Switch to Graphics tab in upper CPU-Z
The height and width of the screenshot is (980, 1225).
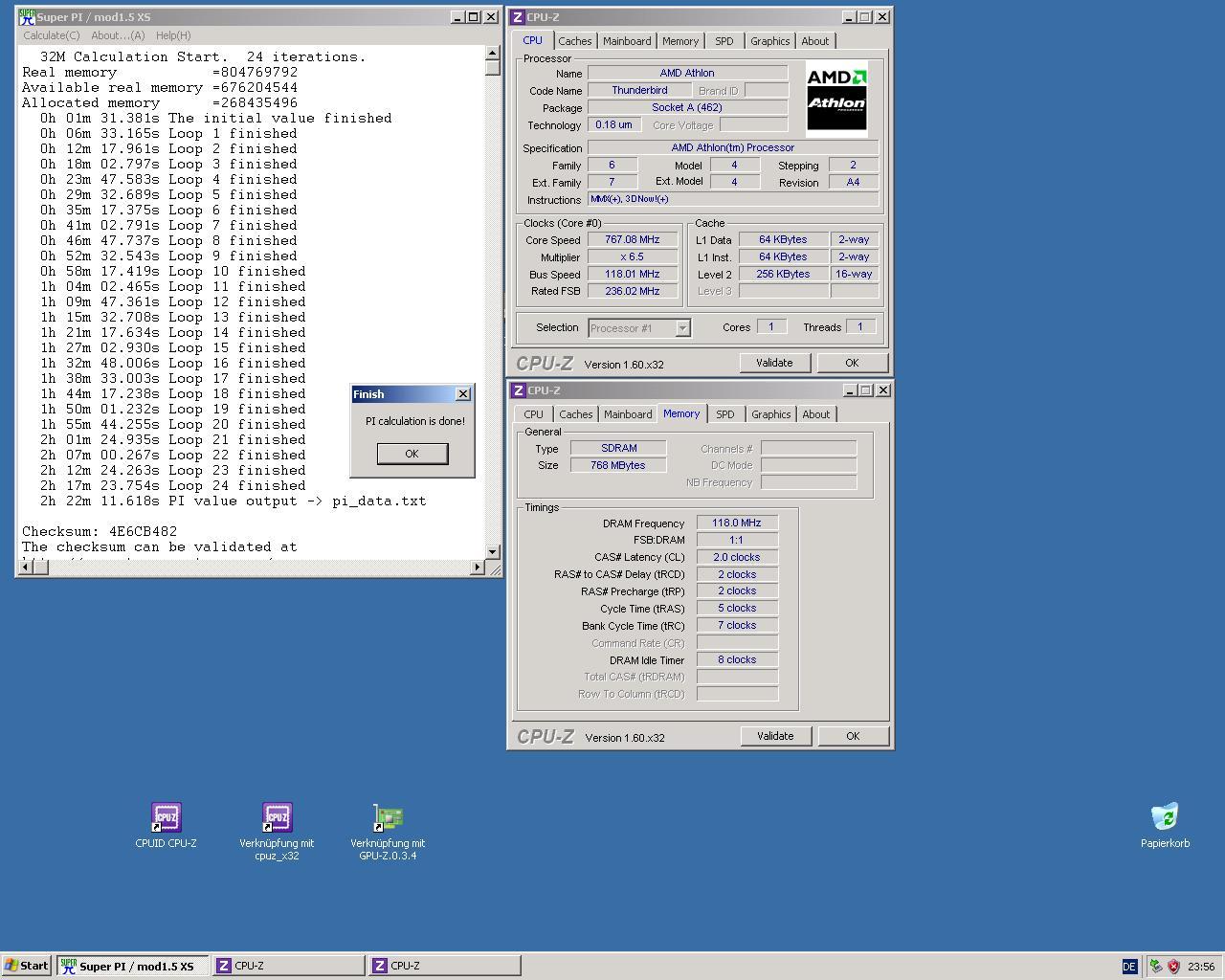tap(770, 41)
